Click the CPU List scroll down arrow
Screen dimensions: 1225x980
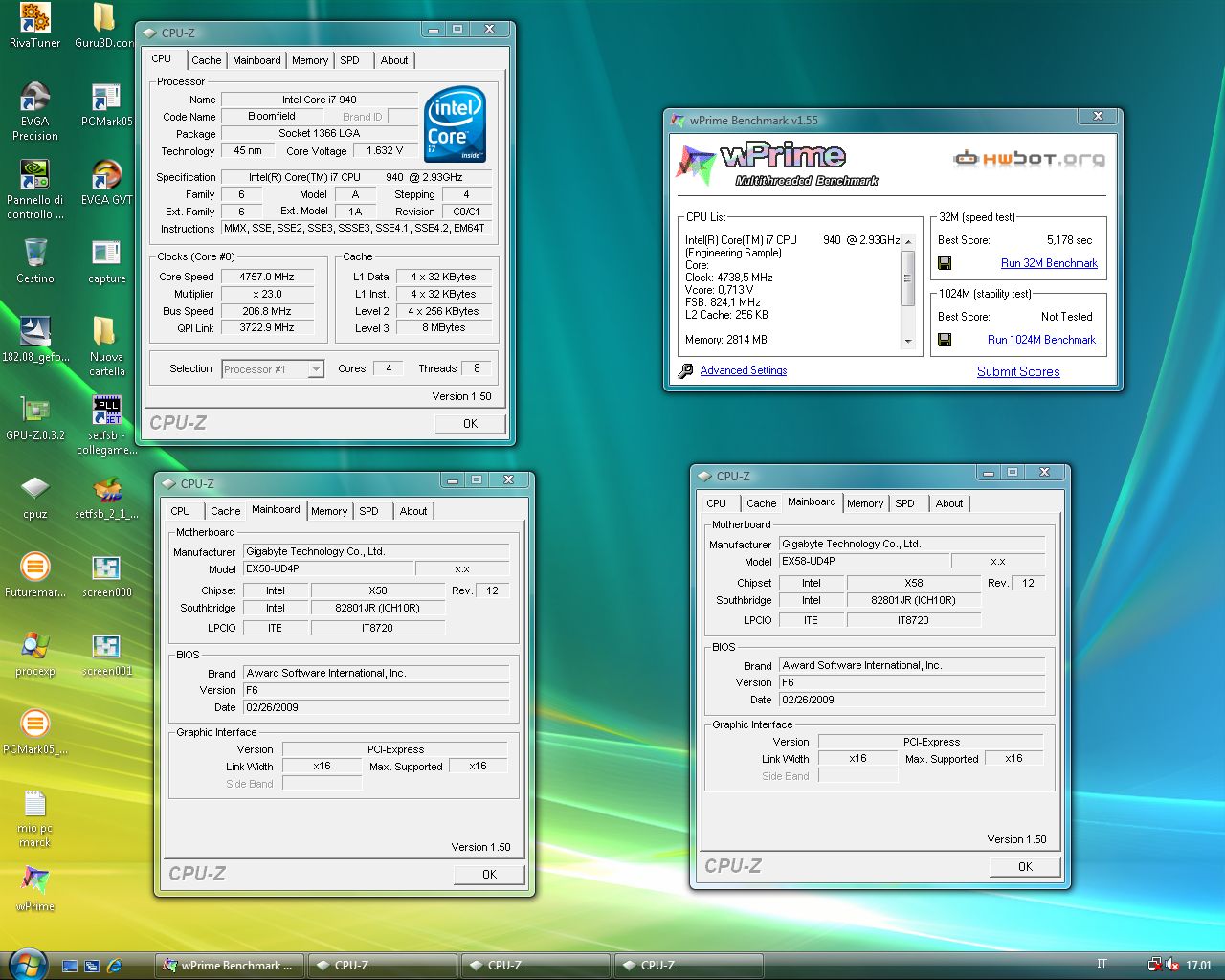point(908,342)
